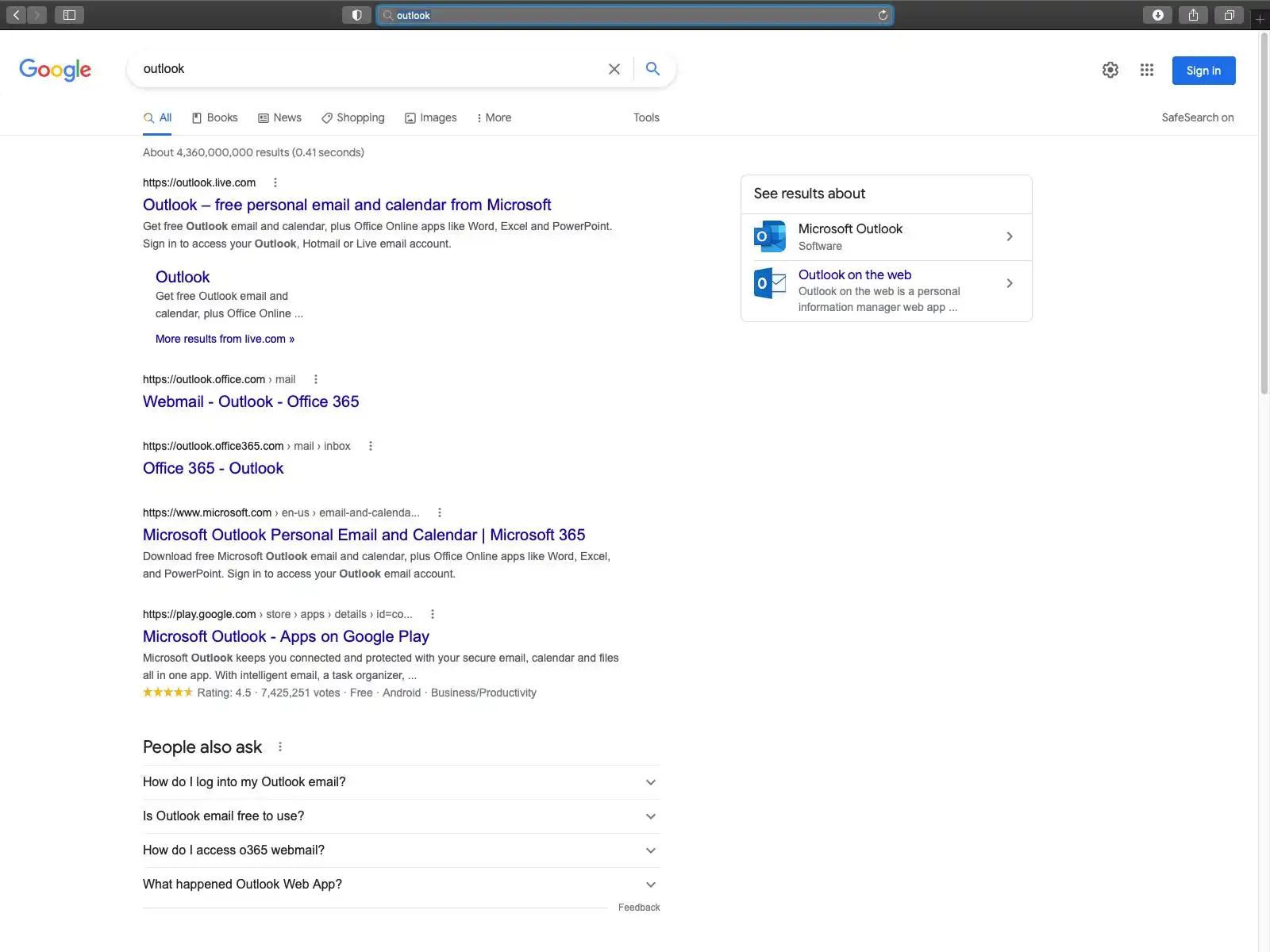1270x952 pixels.
Task: Click the 'About 4,360,000,000 results' text
Action: point(253,152)
